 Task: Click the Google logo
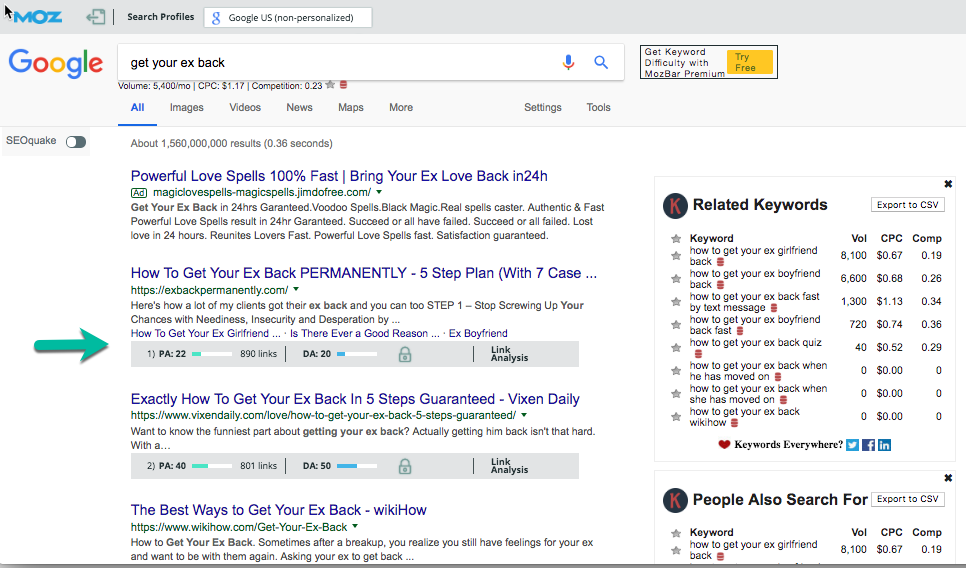pyautogui.click(x=55, y=63)
